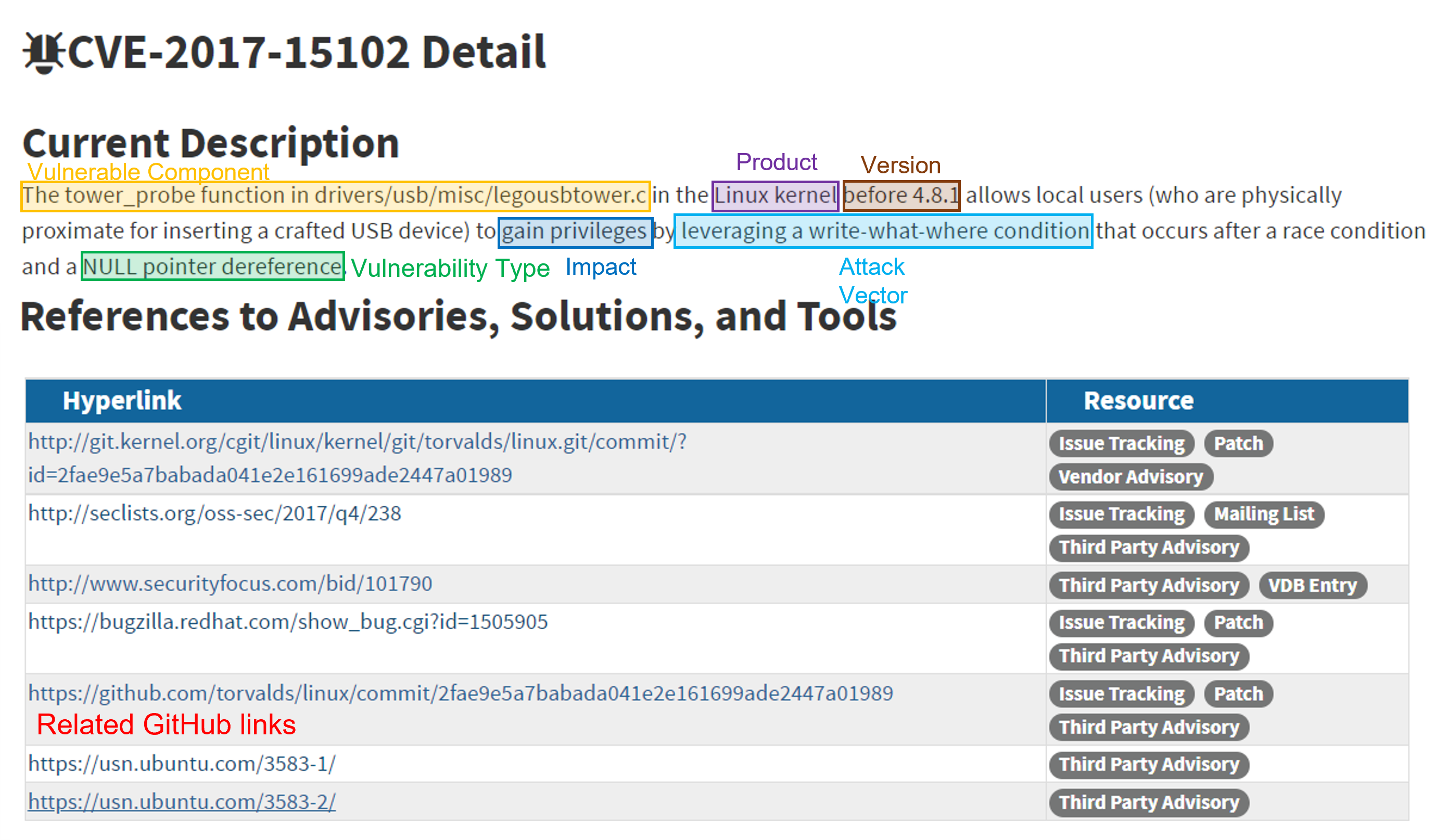Click the text 'before 4.8.1' in description
This screenshot has height=840, width=1448.
901,195
